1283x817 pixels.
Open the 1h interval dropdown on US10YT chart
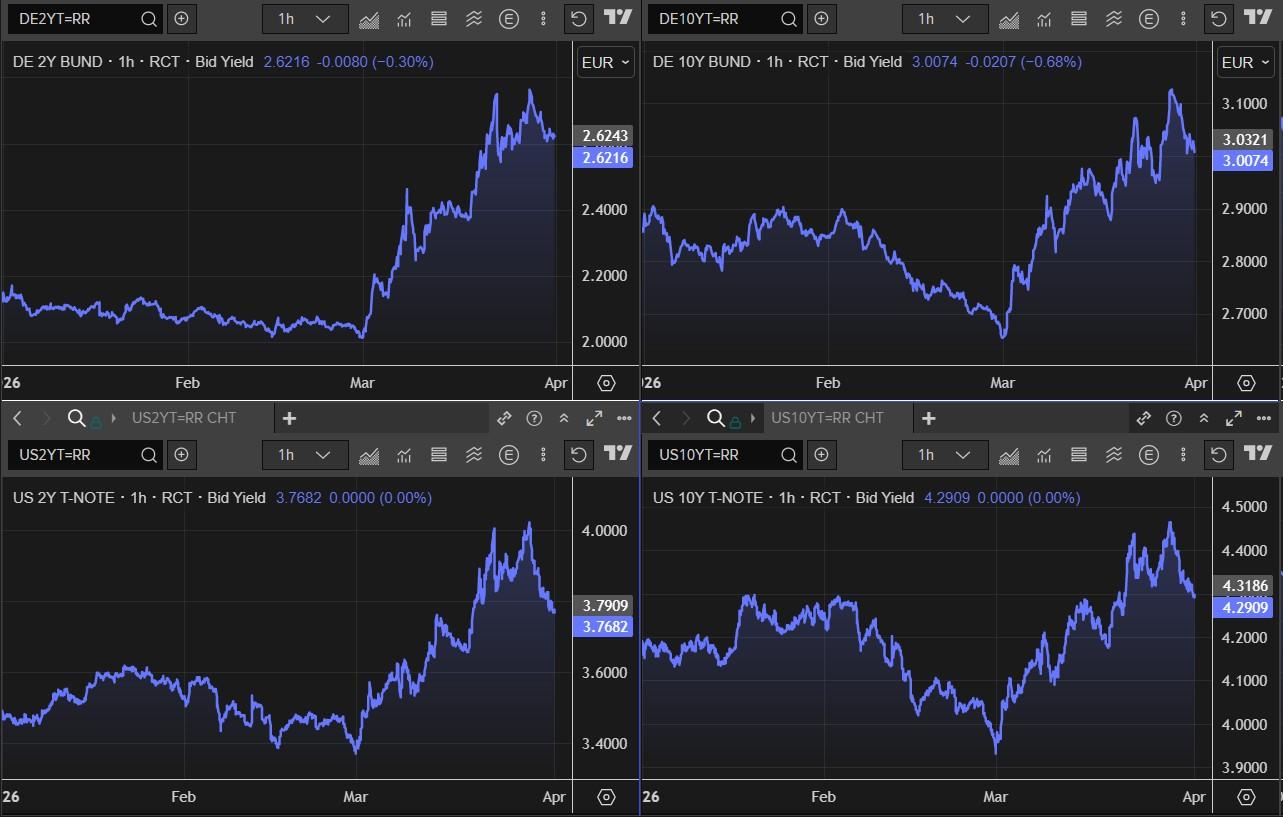[945, 455]
